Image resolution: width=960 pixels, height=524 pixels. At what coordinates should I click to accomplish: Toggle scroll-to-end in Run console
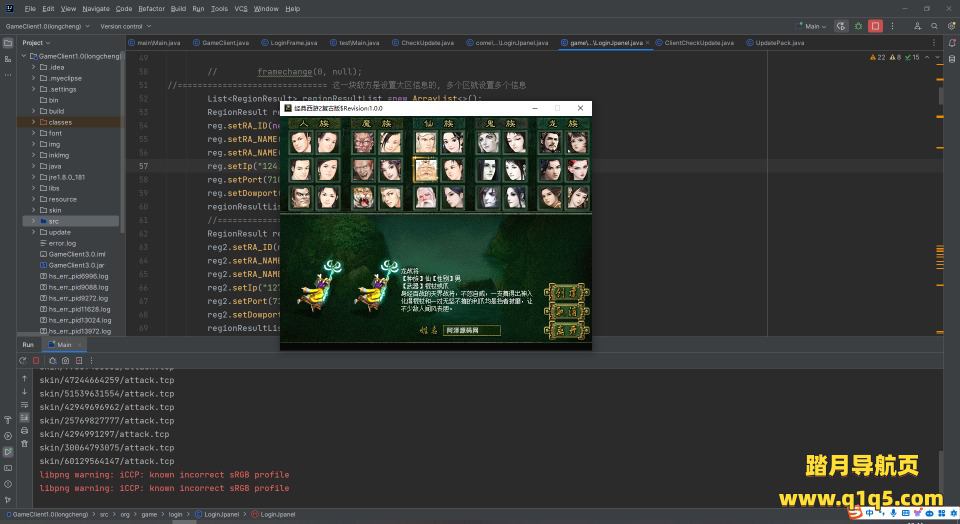pyautogui.click(x=24, y=418)
